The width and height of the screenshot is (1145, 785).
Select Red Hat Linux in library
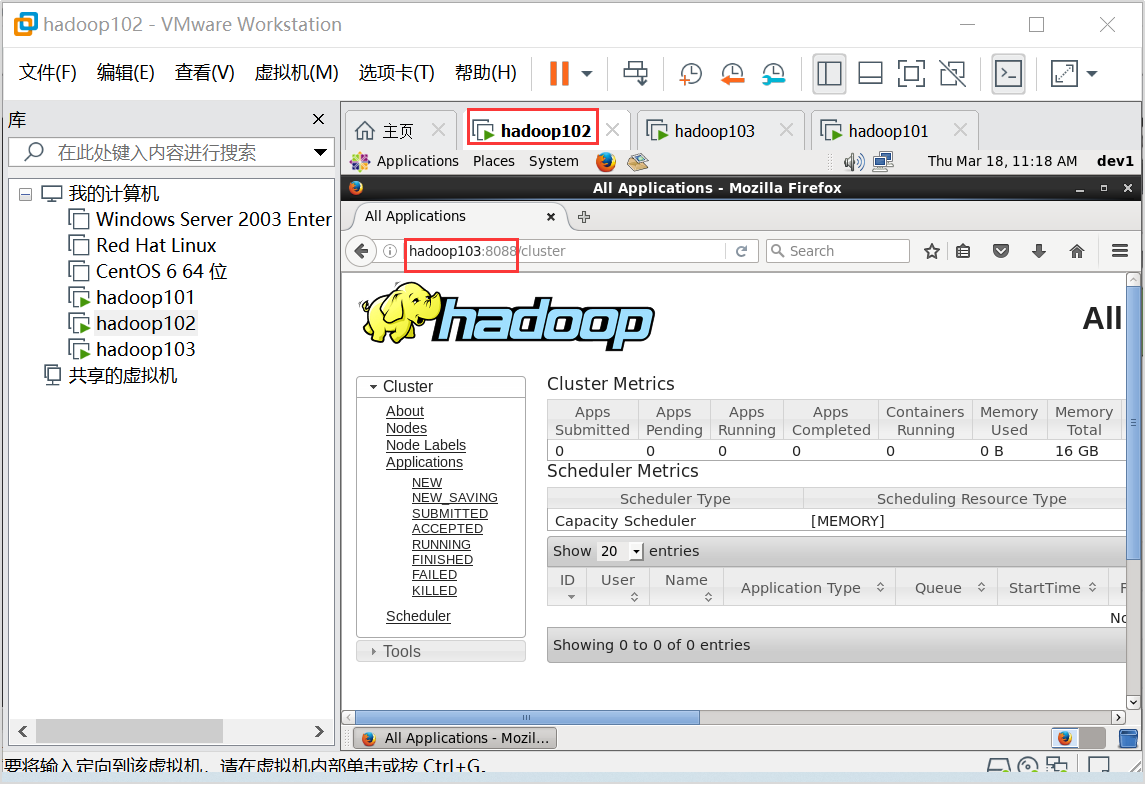click(x=156, y=245)
